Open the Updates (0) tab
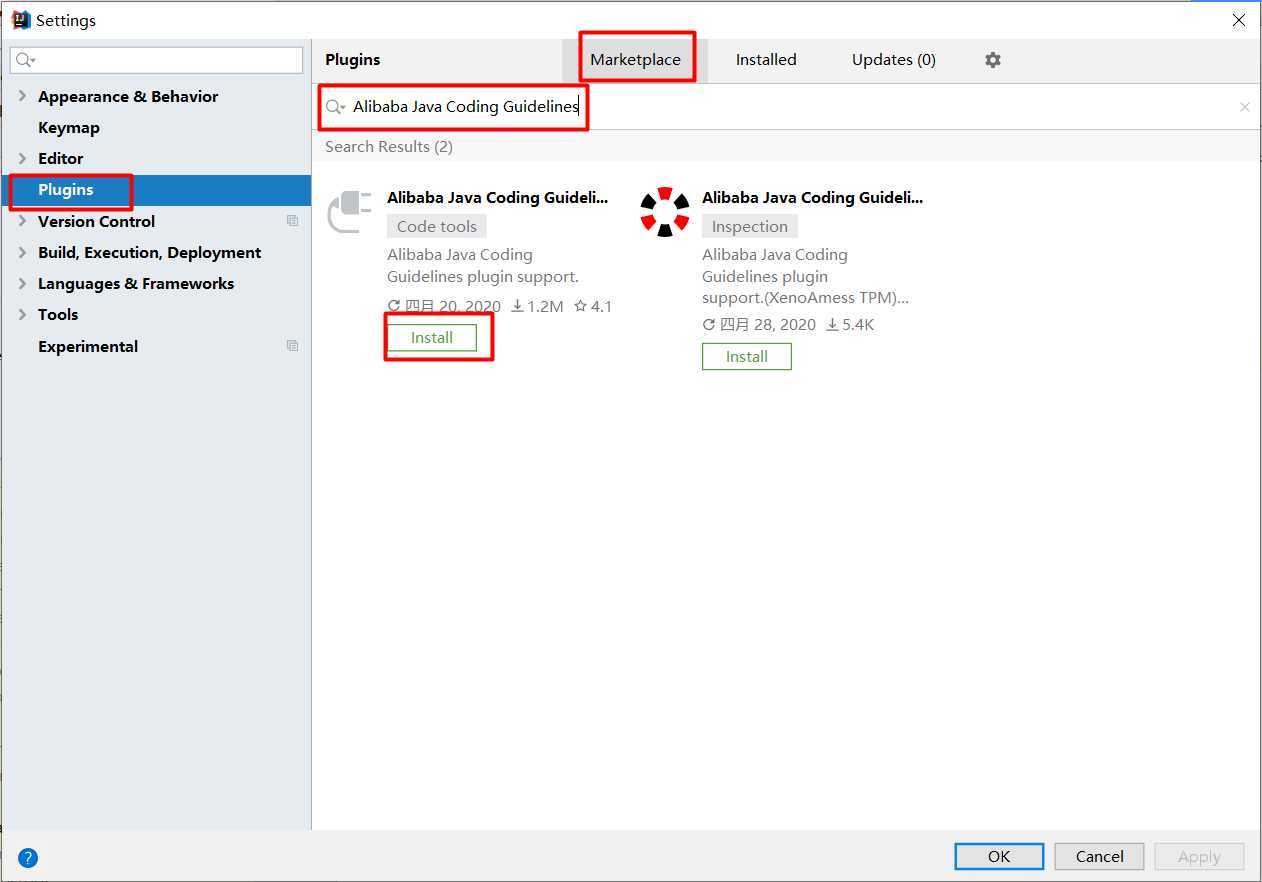This screenshot has width=1262, height=882. pyautogui.click(x=894, y=60)
